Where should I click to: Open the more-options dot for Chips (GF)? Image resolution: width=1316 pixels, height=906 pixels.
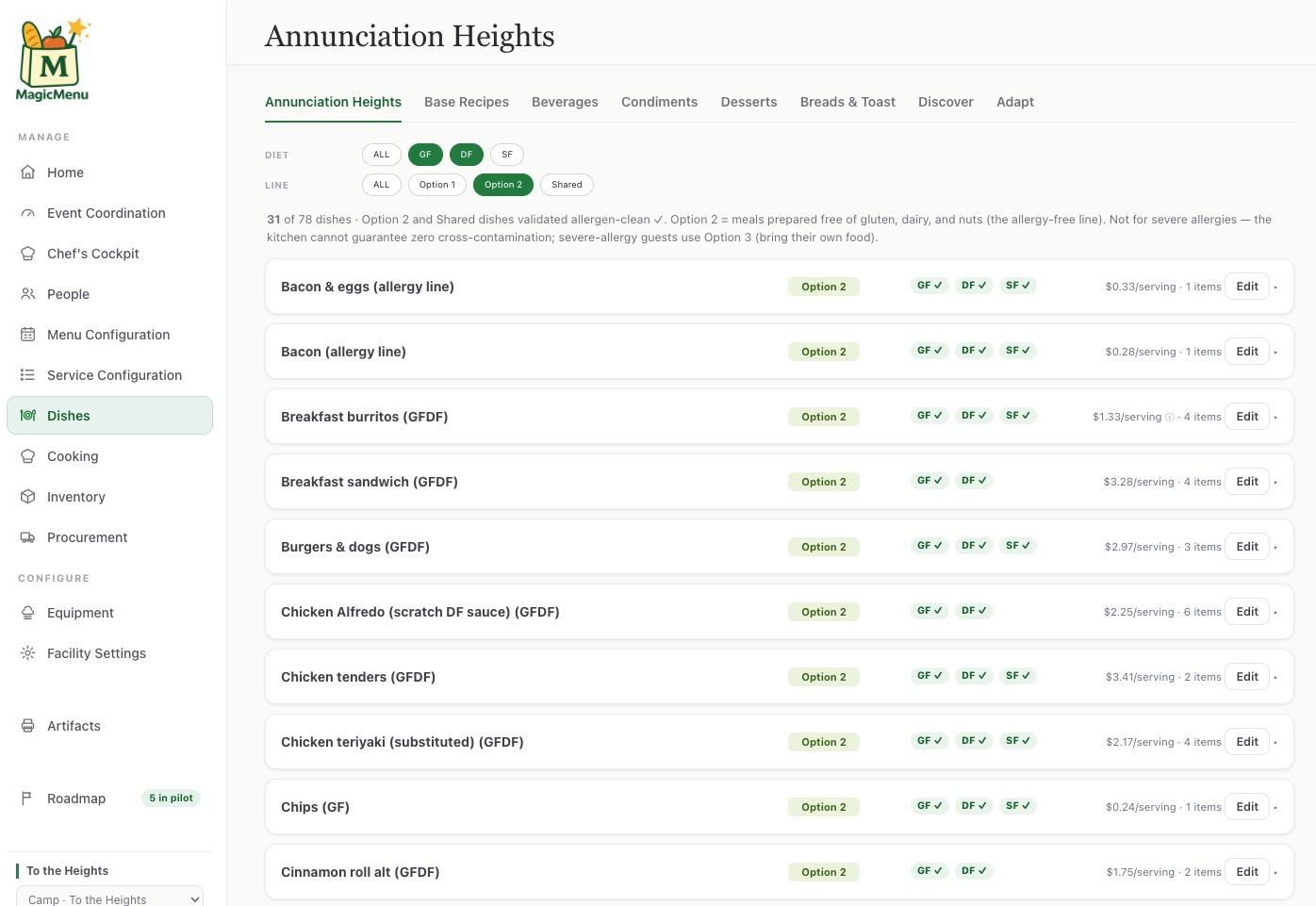click(x=1276, y=807)
